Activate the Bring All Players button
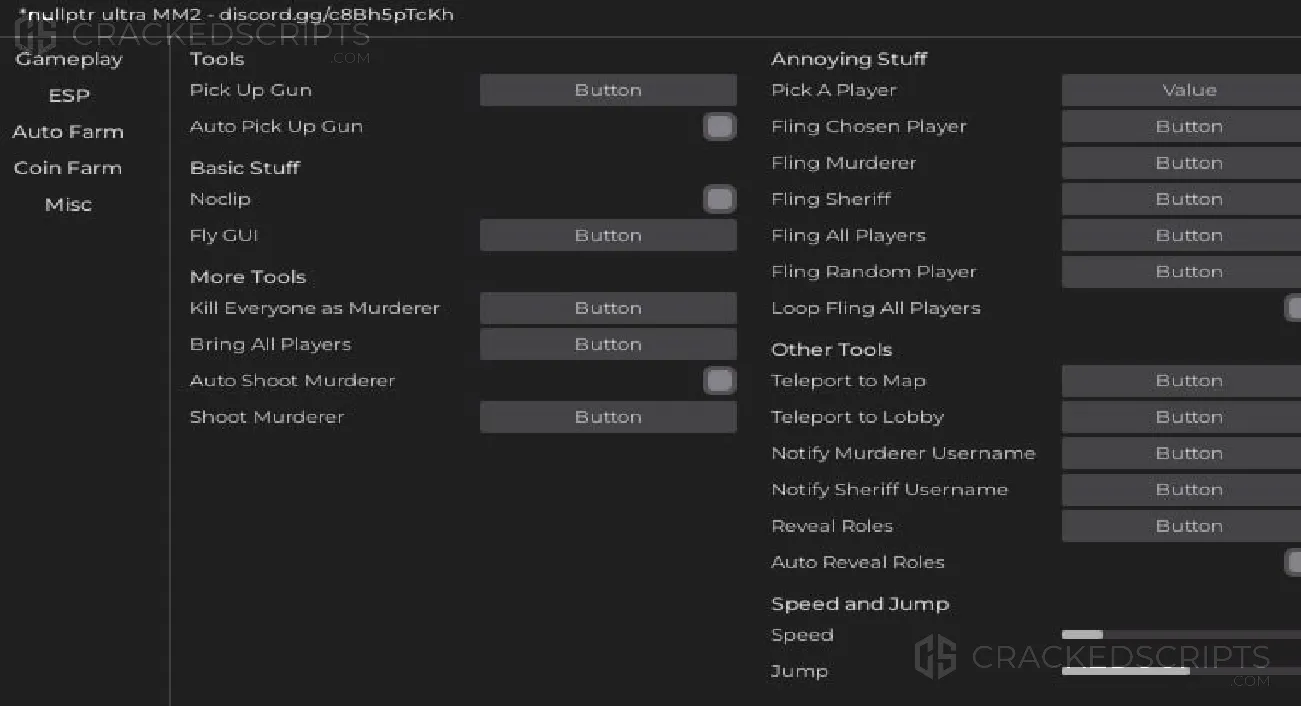The width and height of the screenshot is (1301, 706). (608, 344)
